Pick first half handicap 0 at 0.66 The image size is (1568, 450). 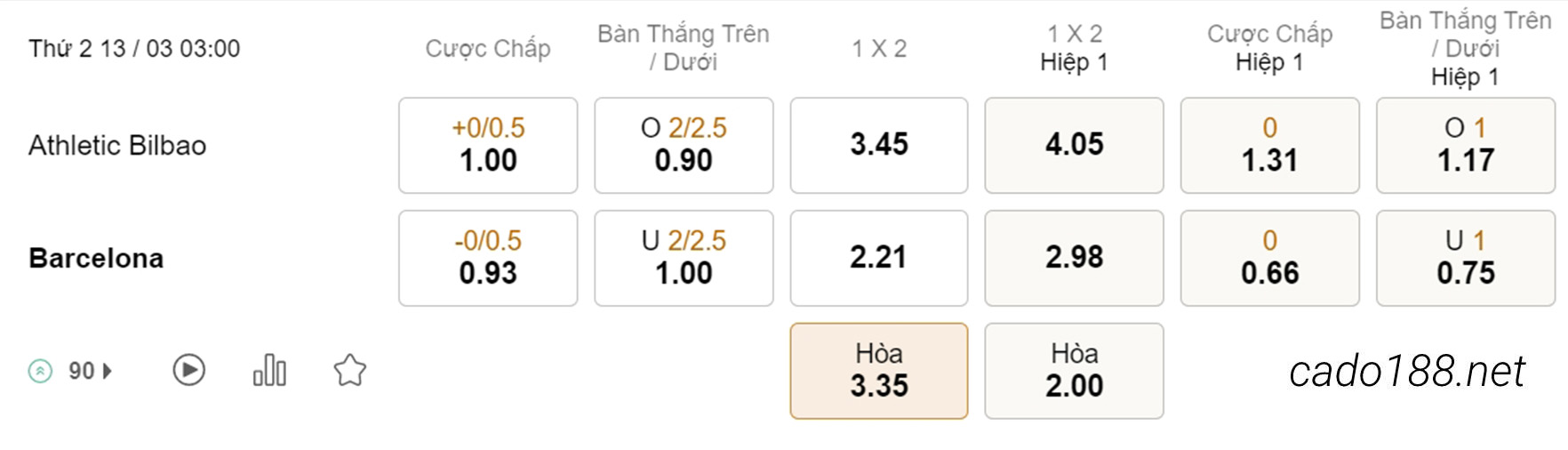coord(1269,258)
